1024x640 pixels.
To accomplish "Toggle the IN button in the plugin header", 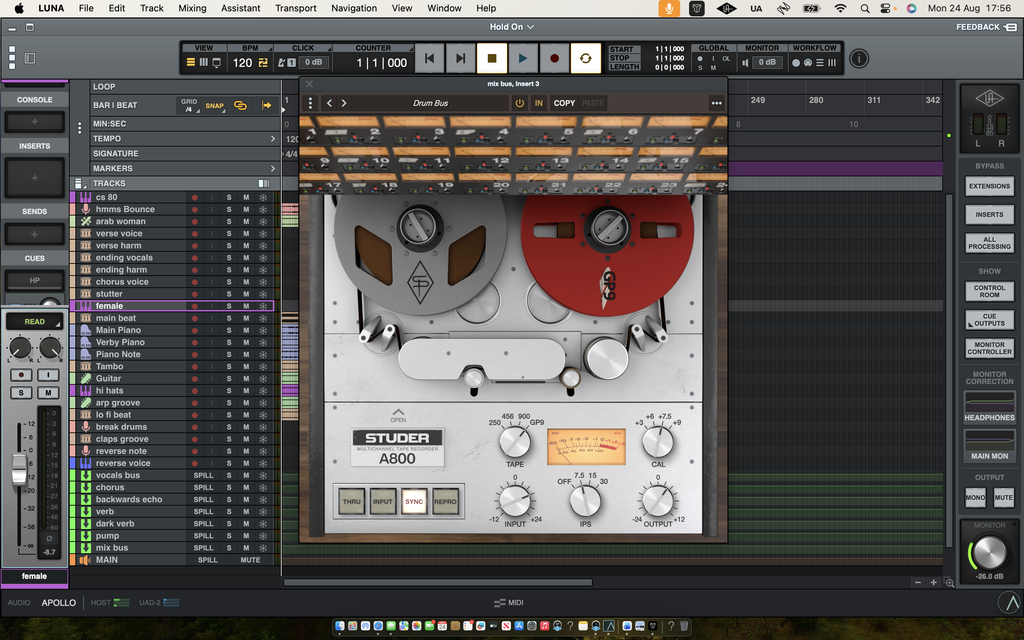I will tap(539, 103).
